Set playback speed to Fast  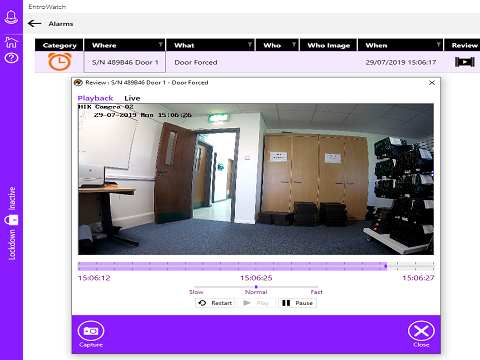pos(316,292)
